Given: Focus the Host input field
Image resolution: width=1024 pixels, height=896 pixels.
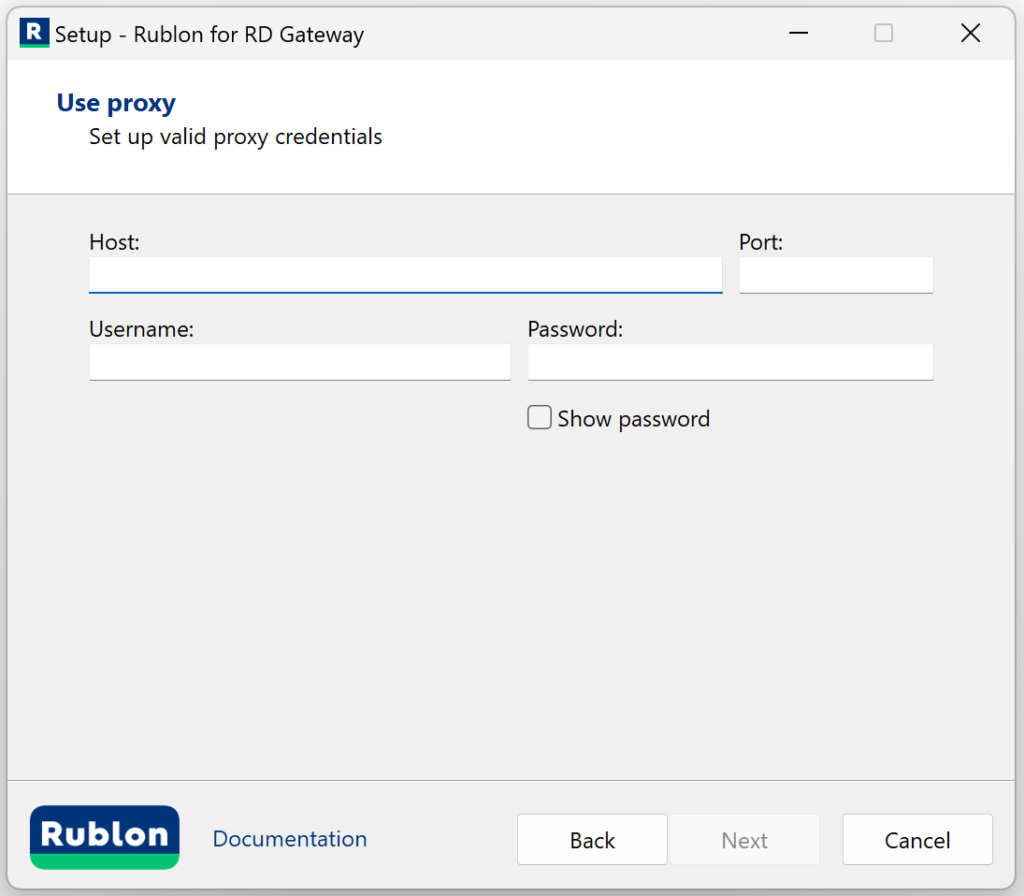Looking at the screenshot, I should [x=405, y=274].
